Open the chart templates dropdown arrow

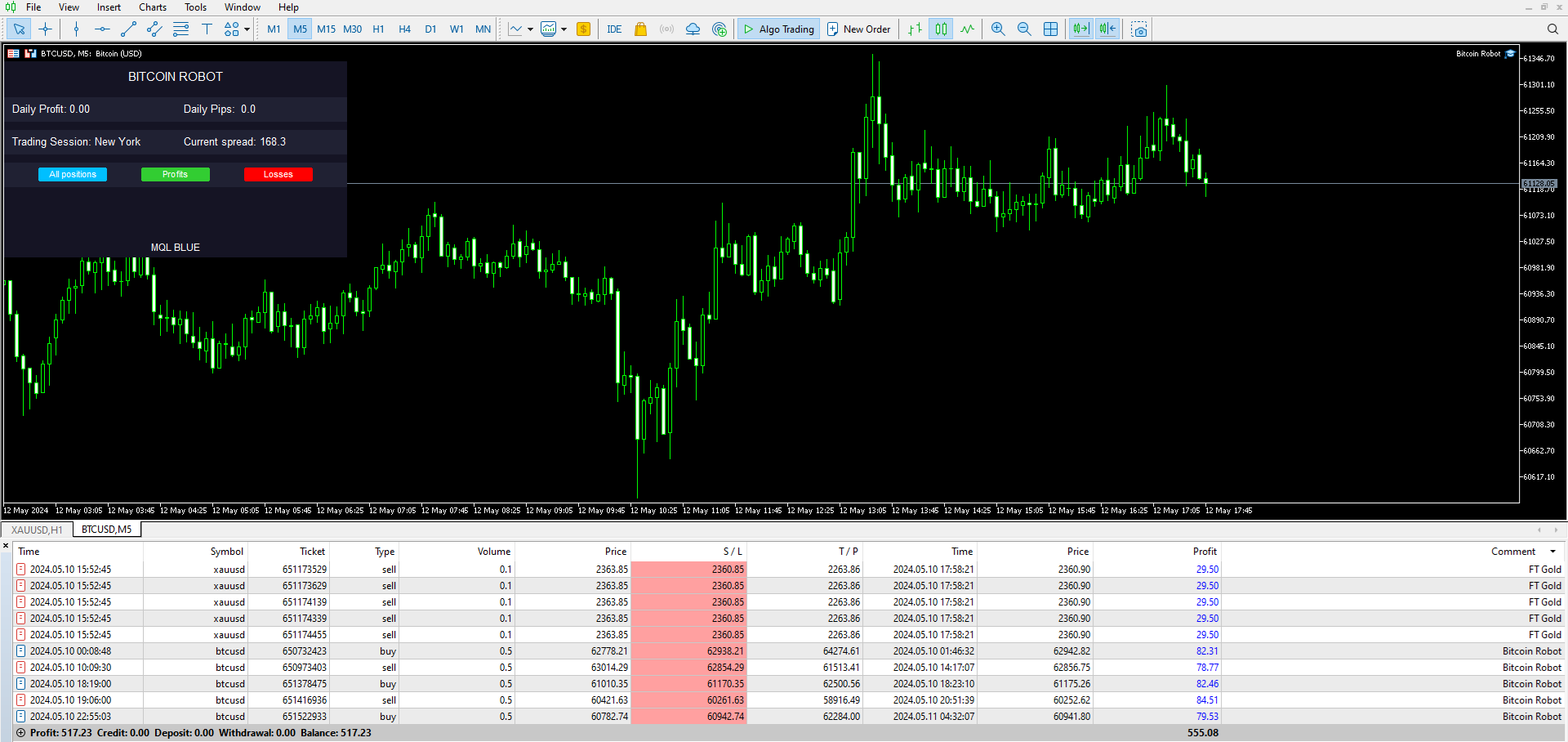point(563,29)
